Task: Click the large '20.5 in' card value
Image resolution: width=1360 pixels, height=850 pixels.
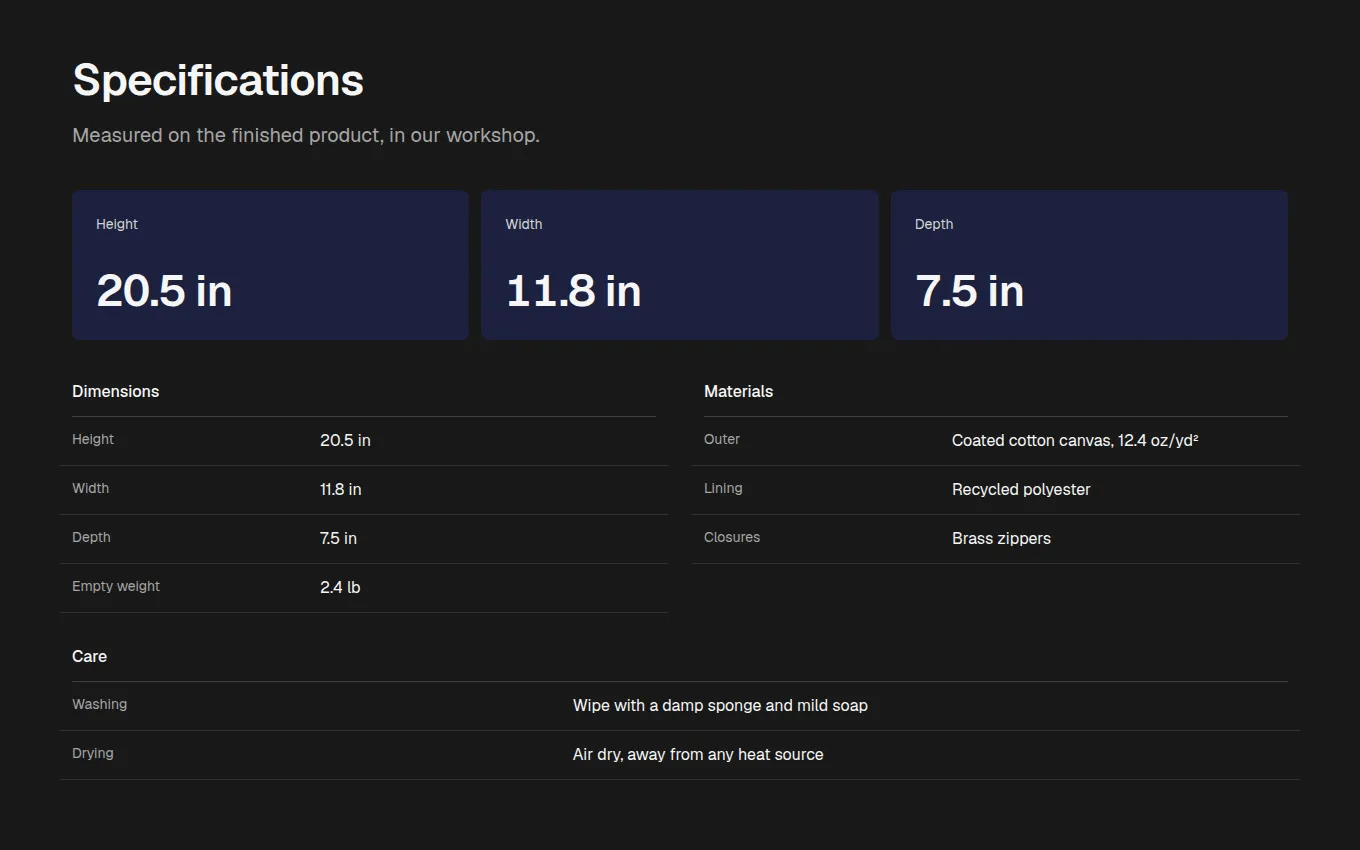Action: pos(164,291)
